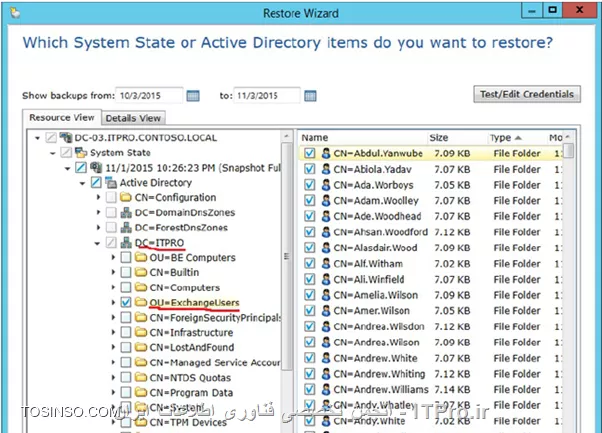Click the user icon for CN=Alf.Witham

tap(326, 264)
